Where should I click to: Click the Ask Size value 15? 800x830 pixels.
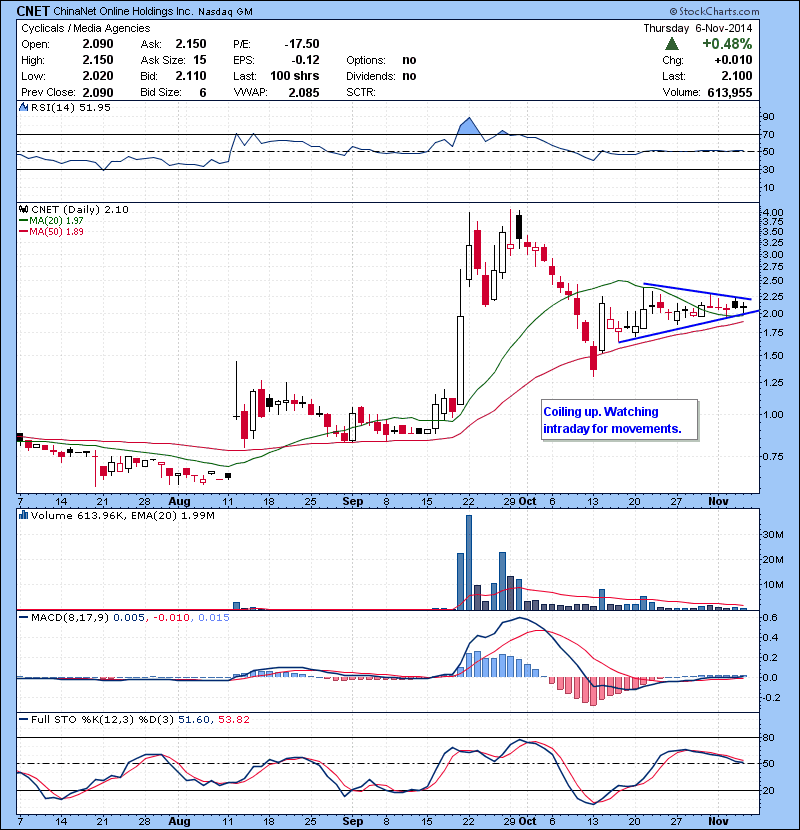[x=200, y=60]
